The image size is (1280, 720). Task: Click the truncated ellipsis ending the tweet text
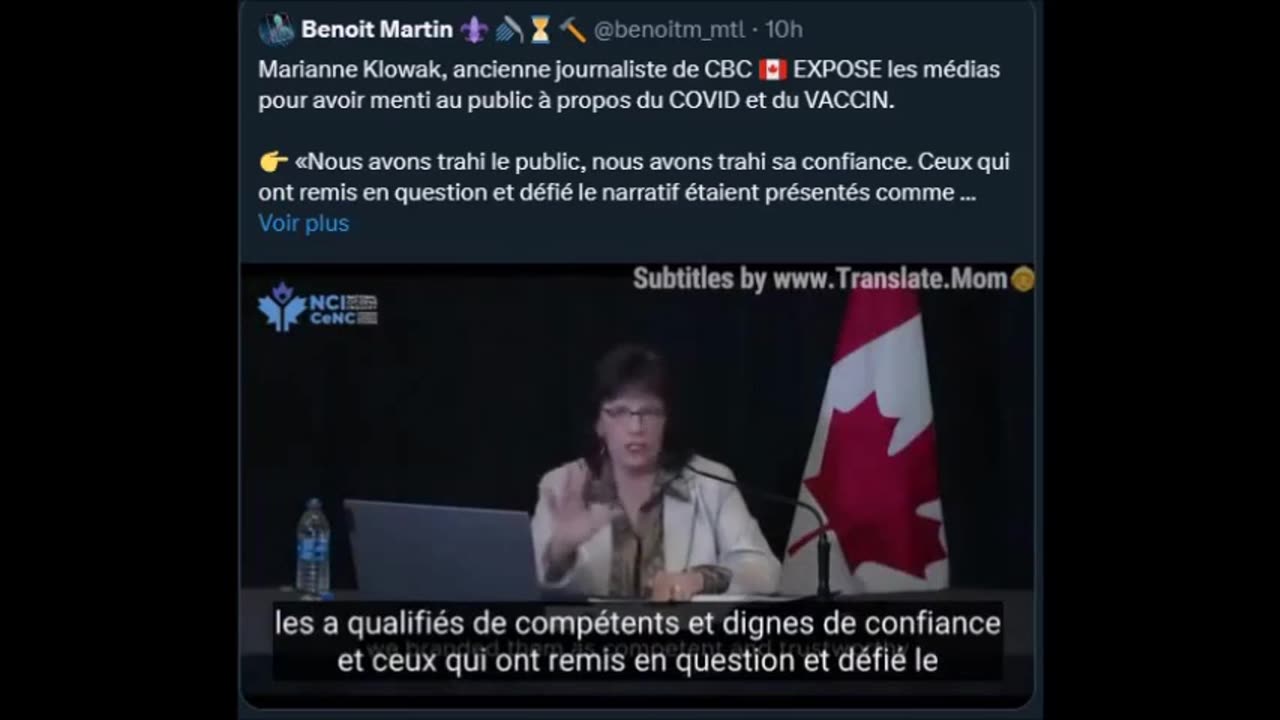[x=967, y=193]
